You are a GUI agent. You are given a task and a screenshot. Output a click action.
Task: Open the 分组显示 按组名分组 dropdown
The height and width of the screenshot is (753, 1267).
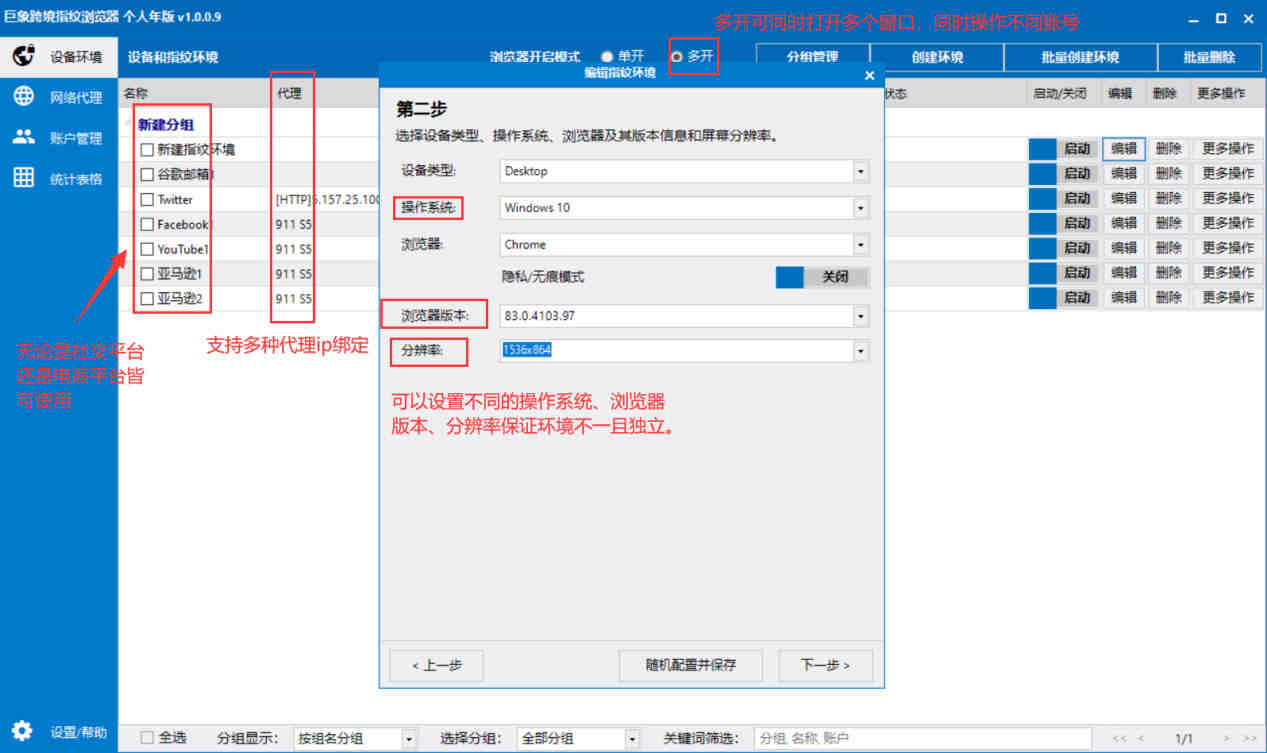(x=408, y=739)
